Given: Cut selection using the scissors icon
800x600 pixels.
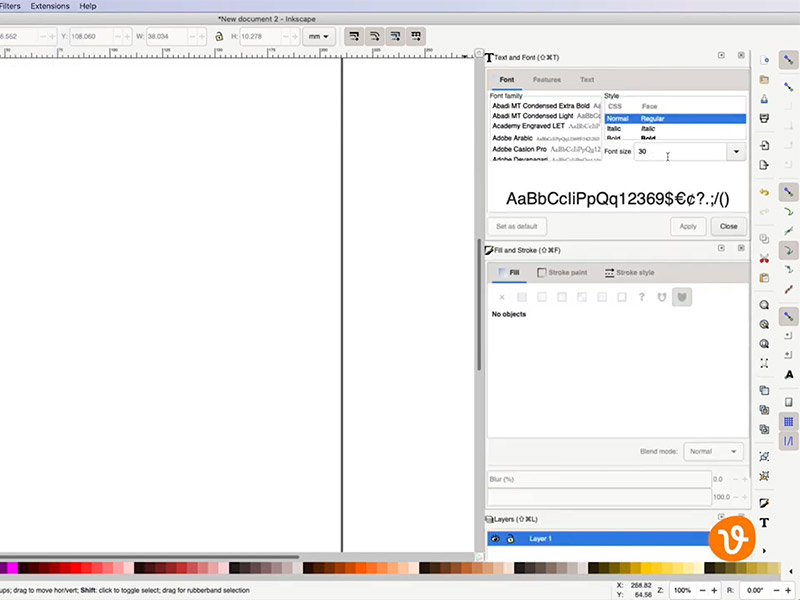Looking at the screenshot, I should coord(764,258).
